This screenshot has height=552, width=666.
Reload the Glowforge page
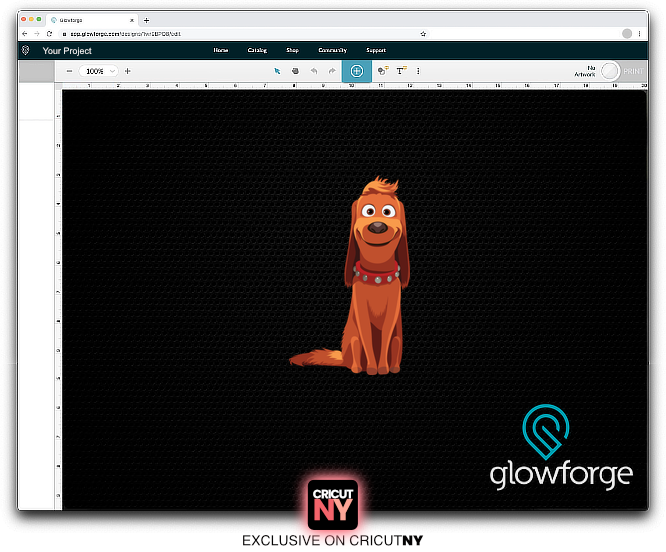tap(49, 34)
